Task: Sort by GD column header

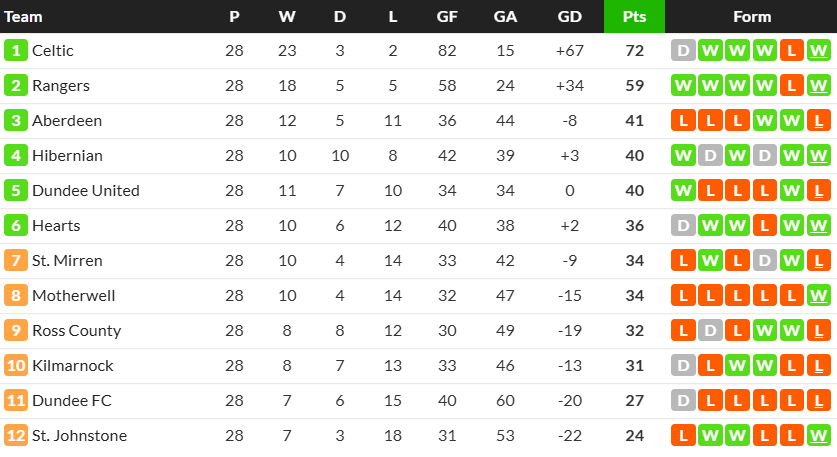Action: (570, 17)
